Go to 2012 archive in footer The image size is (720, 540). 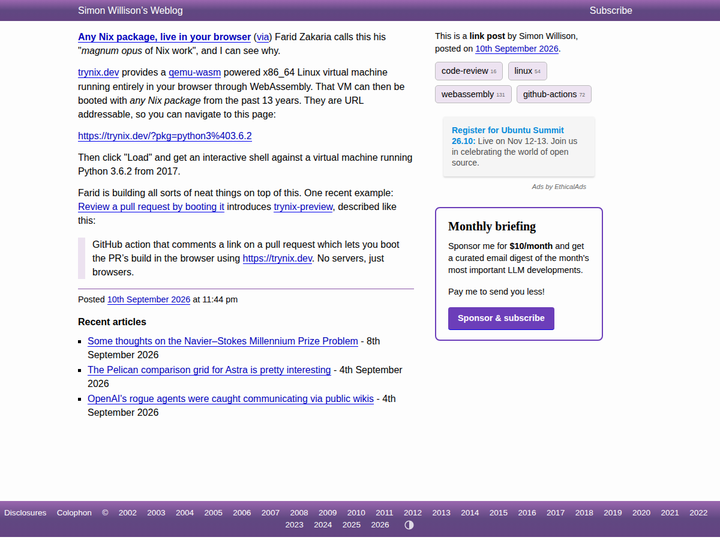(x=412, y=512)
